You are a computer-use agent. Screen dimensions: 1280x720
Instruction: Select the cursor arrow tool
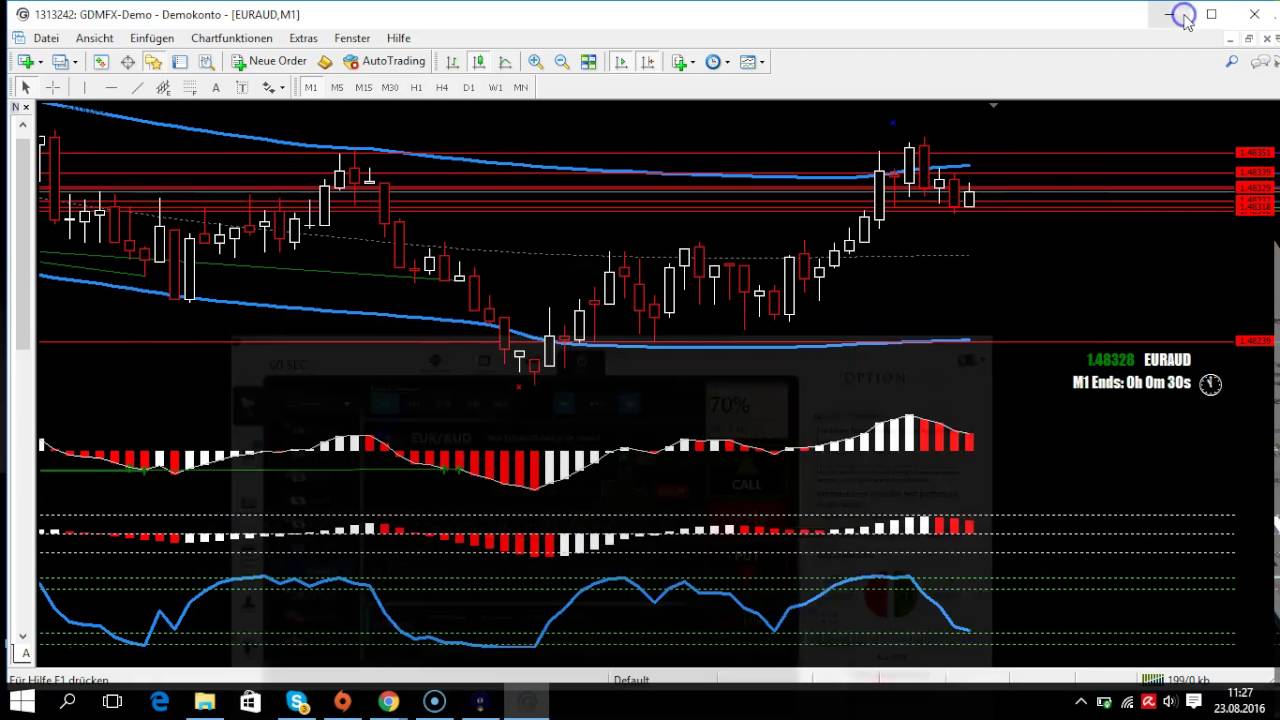point(26,88)
